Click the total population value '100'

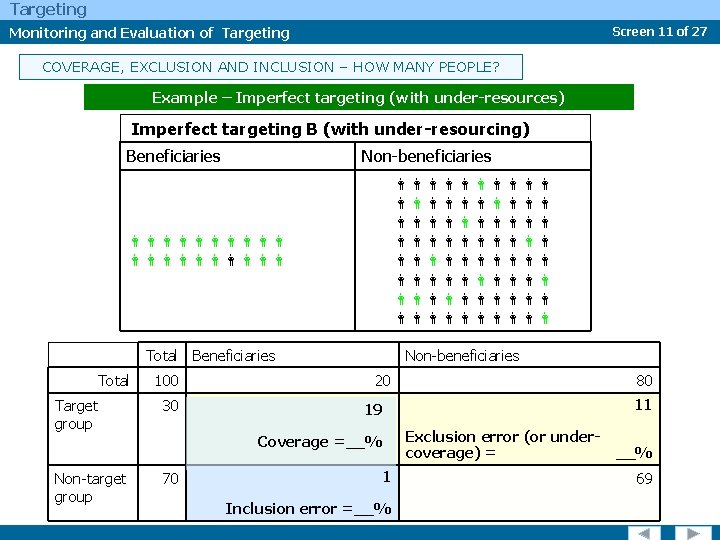[x=166, y=381]
